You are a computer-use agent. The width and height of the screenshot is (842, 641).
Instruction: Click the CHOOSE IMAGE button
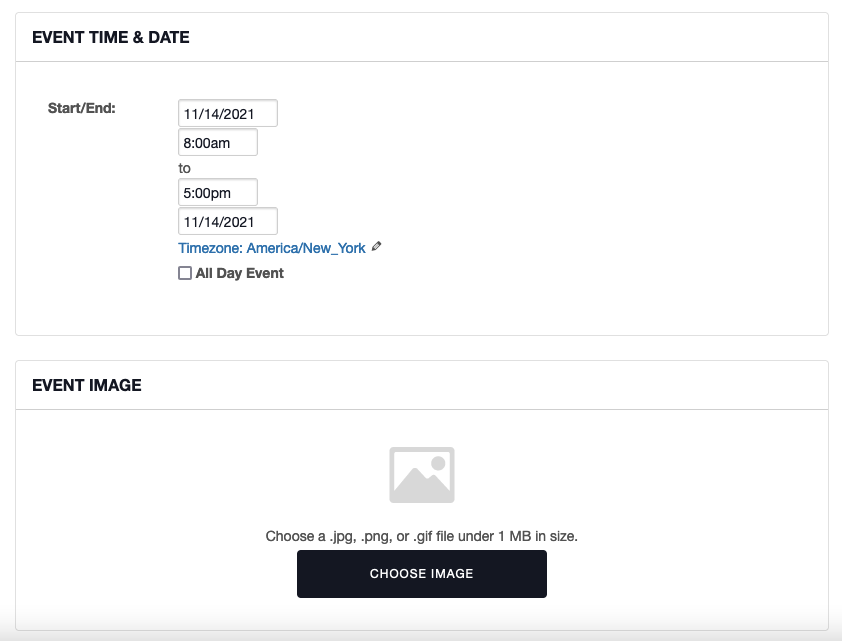coord(422,574)
